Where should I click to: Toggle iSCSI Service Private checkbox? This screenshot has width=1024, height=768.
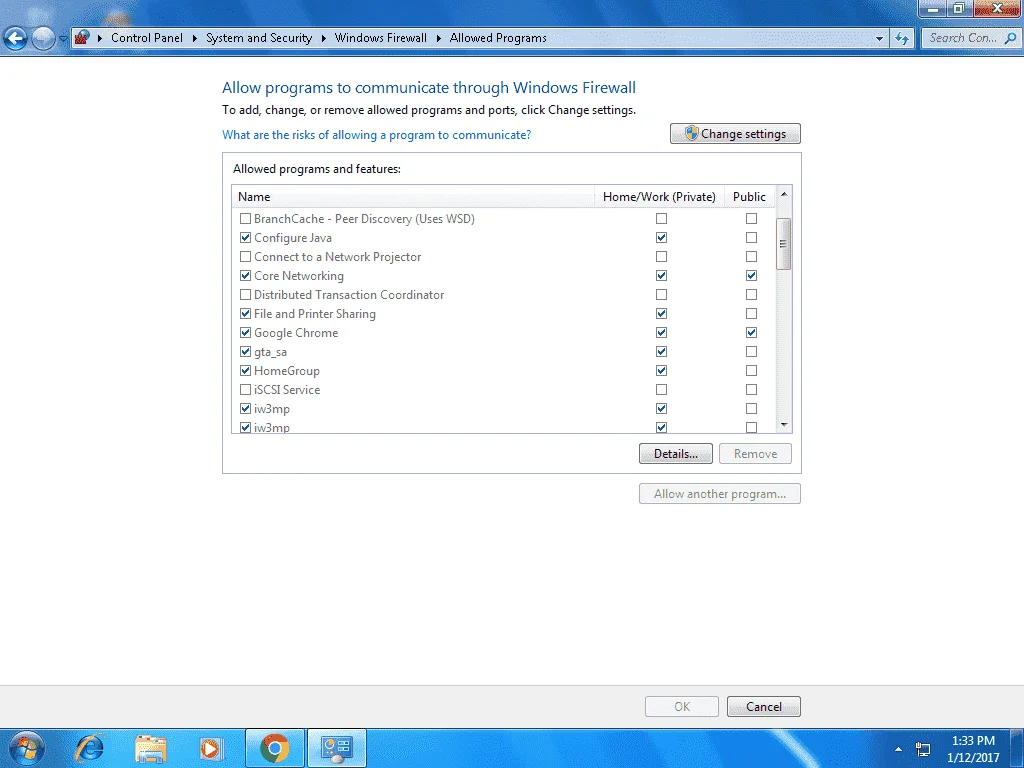point(662,389)
